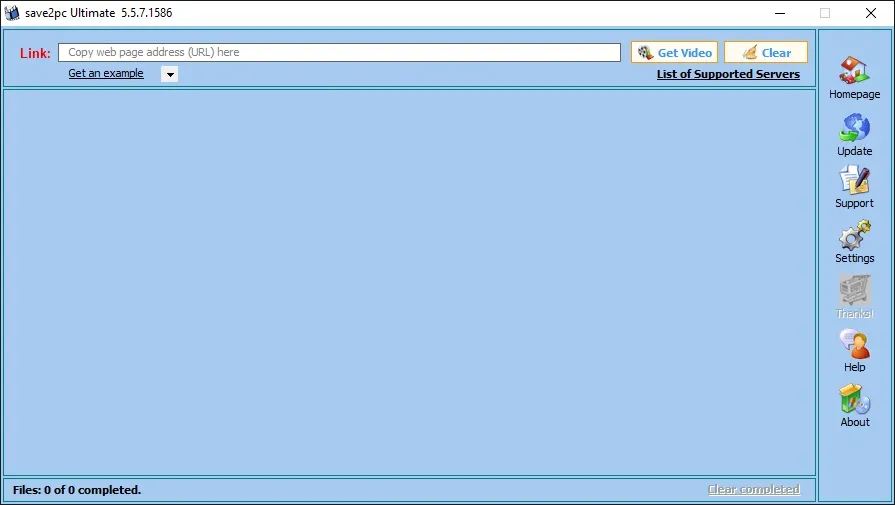Click the Get an example link
This screenshot has height=505, width=895.
click(106, 73)
